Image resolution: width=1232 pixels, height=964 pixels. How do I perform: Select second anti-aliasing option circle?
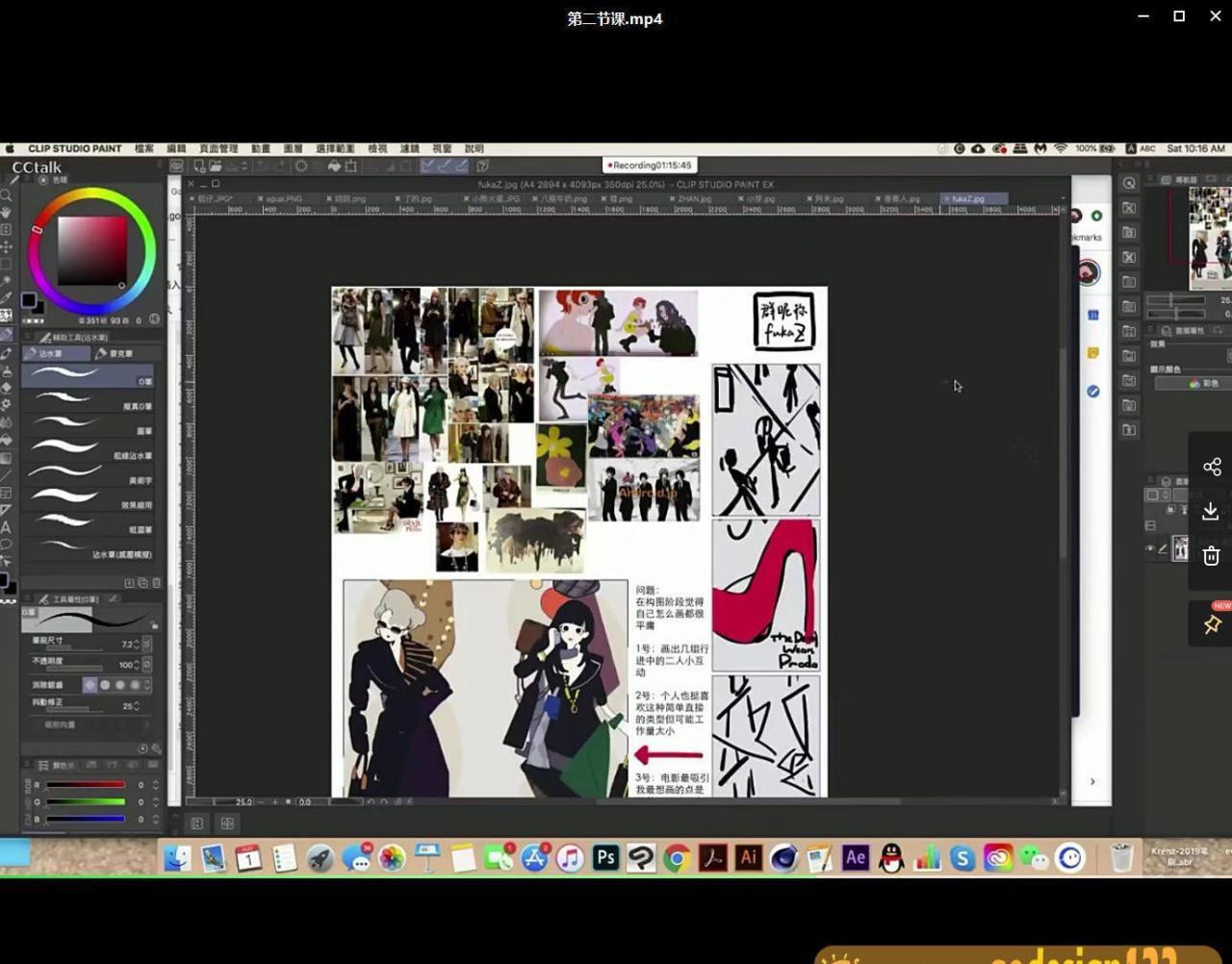105,685
